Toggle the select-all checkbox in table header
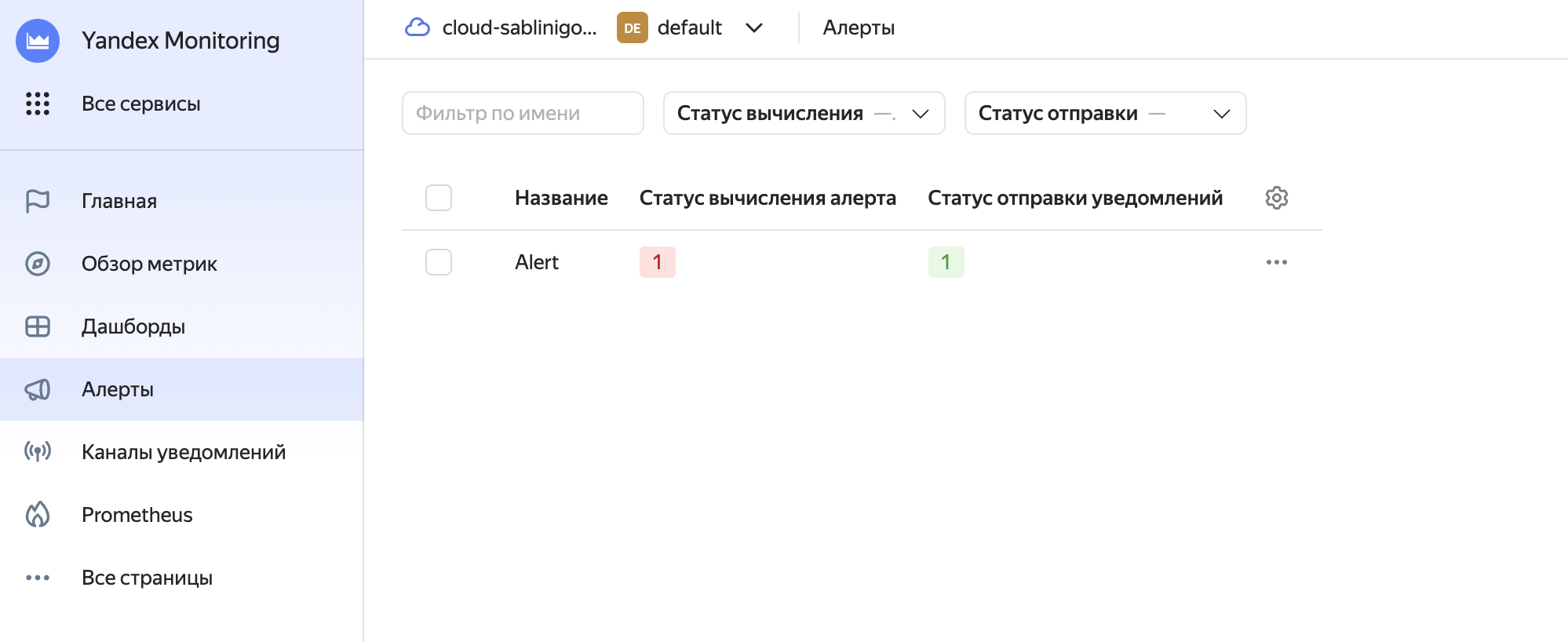The width and height of the screenshot is (1568, 642). pyautogui.click(x=439, y=198)
